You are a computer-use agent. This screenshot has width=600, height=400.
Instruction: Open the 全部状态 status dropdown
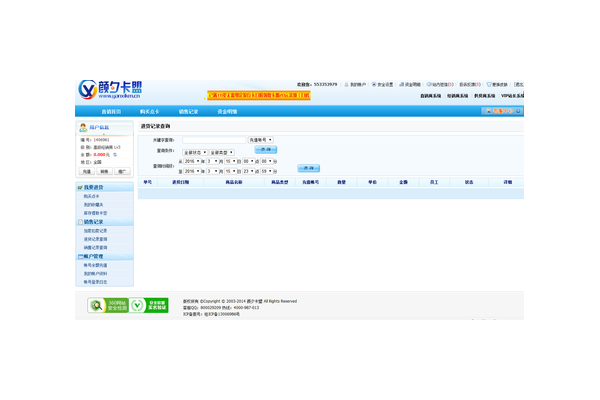[x=195, y=153]
